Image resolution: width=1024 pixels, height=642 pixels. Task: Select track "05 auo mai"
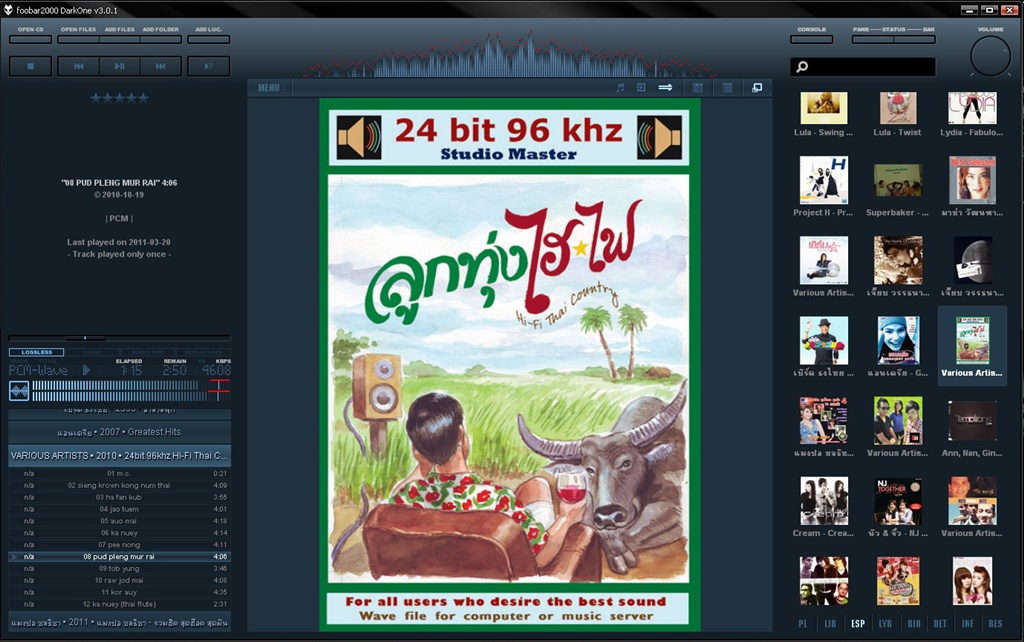pyautogui.click(x=120, y=521)
